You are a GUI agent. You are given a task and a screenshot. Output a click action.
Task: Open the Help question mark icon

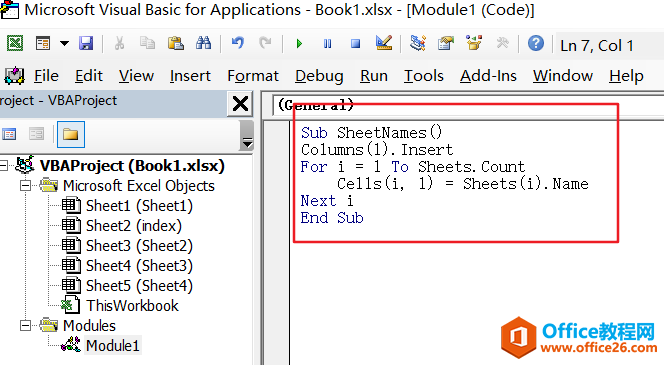[536, 43]
